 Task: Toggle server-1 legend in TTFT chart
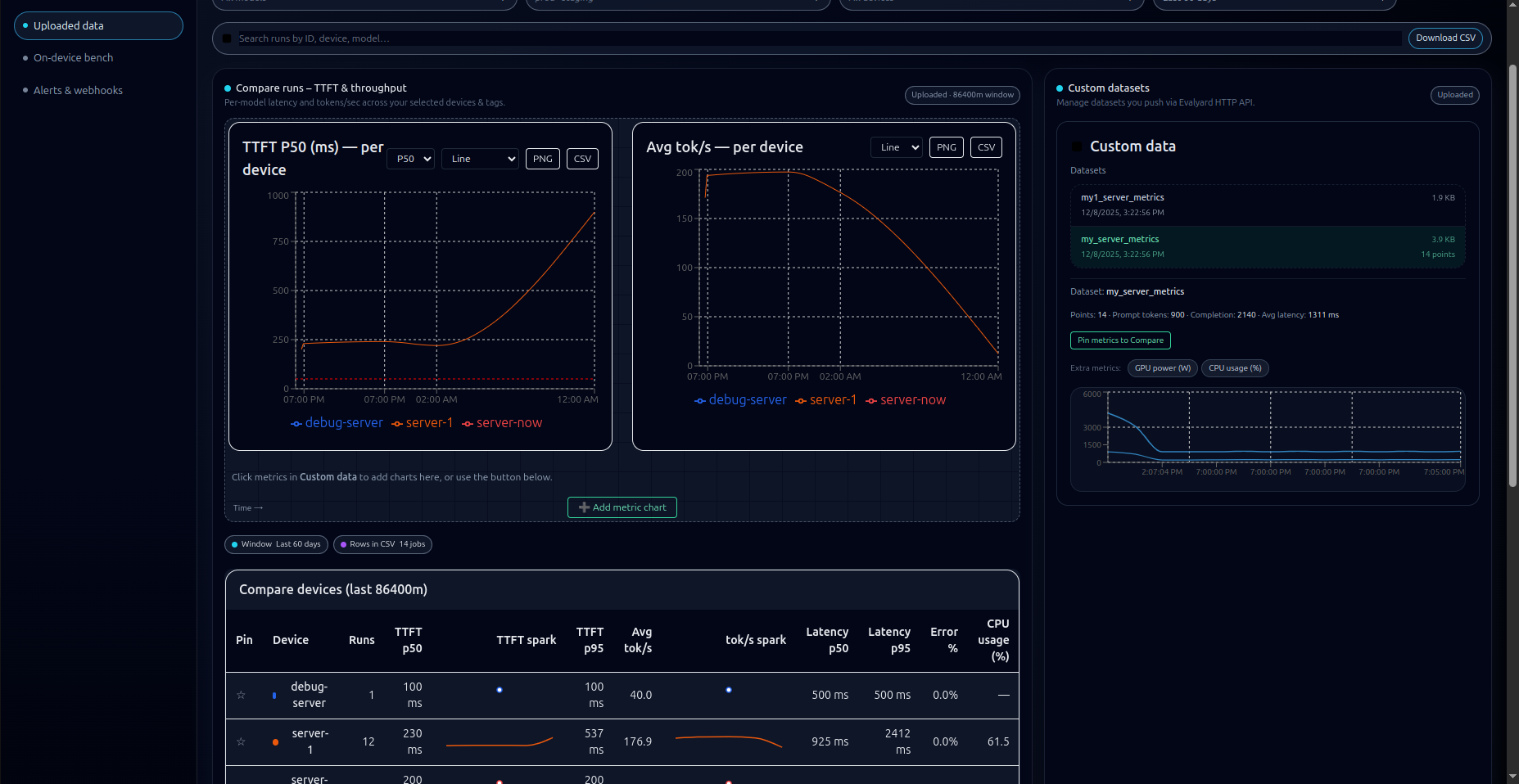(x=422, y=423)
